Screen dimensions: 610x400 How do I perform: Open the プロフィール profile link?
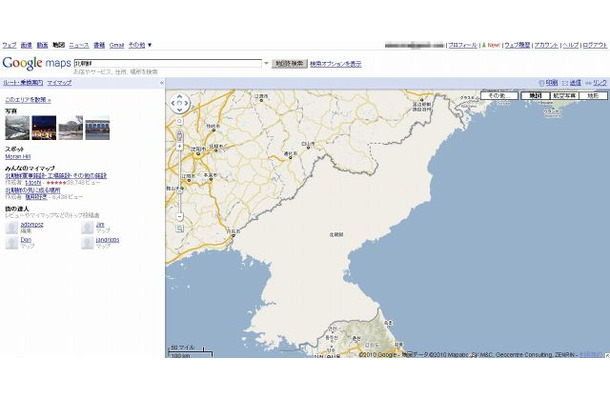pyautogui.click(x=463, y=45)
